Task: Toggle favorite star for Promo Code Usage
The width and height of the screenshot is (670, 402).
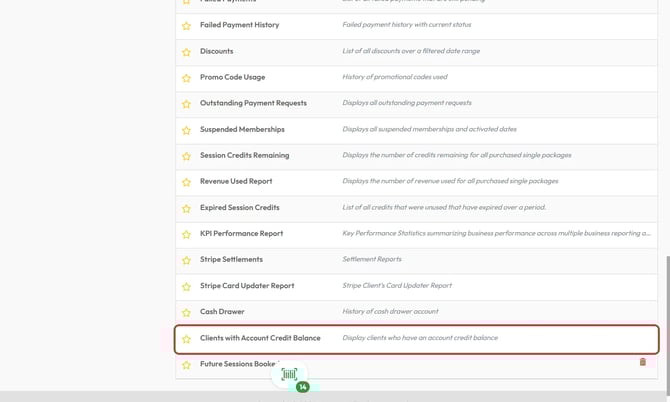Action: [186, 78]
